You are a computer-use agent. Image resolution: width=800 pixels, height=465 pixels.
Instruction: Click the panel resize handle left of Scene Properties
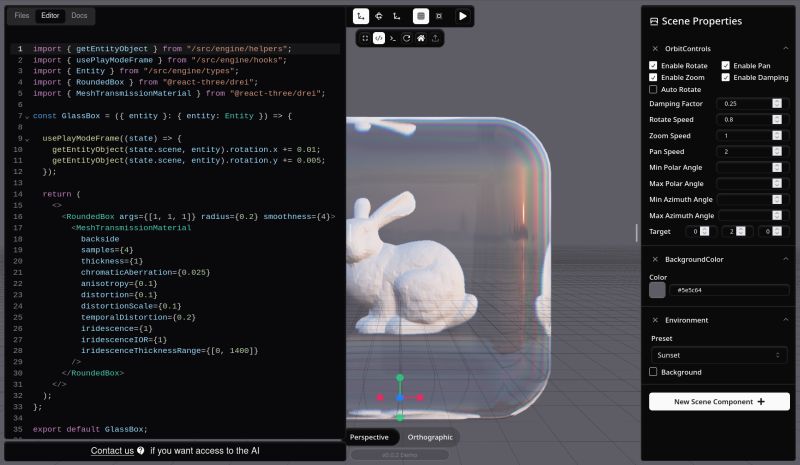636,233
